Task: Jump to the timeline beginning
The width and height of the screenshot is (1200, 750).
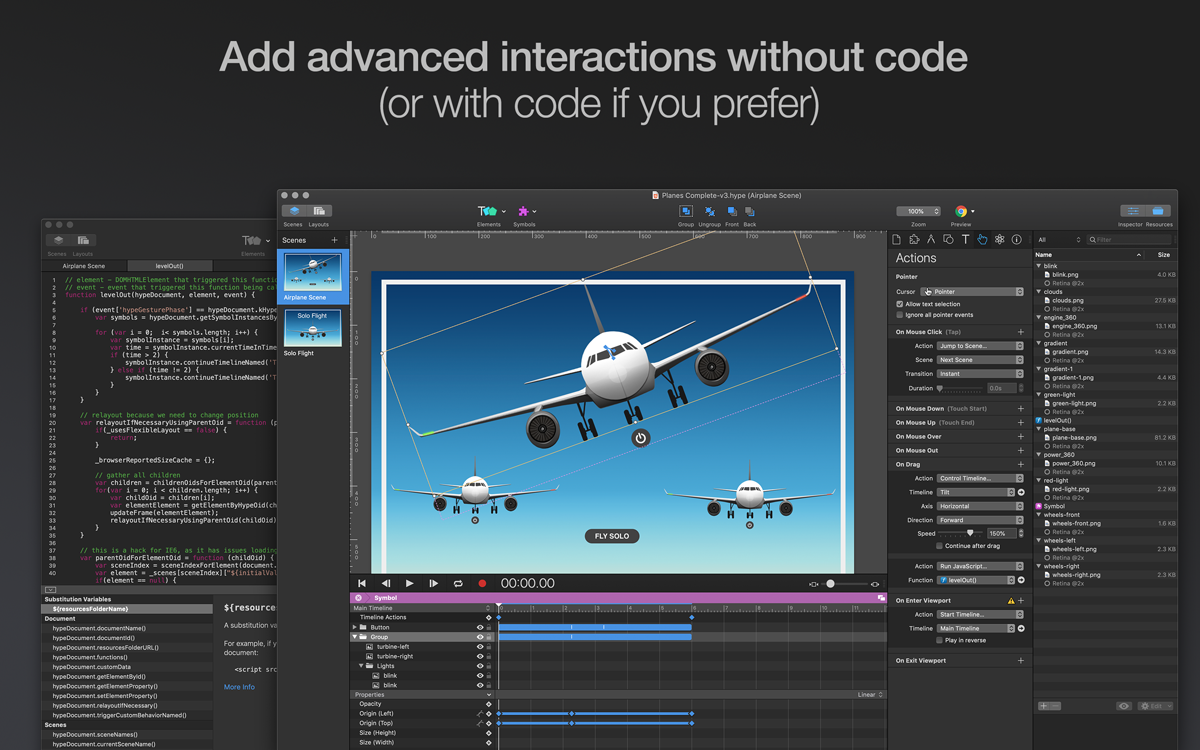Action: [362, 583]
